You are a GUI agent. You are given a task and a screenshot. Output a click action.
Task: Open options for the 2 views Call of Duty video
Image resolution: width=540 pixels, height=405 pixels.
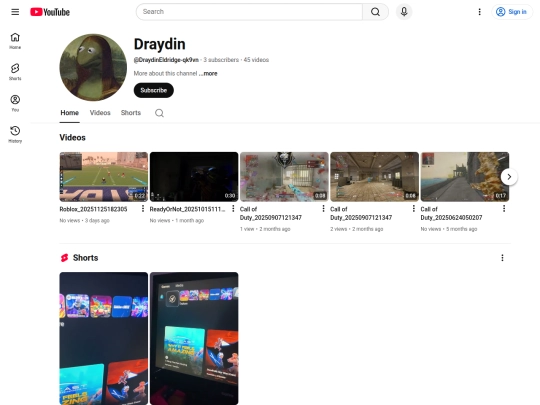pos(414,209)
